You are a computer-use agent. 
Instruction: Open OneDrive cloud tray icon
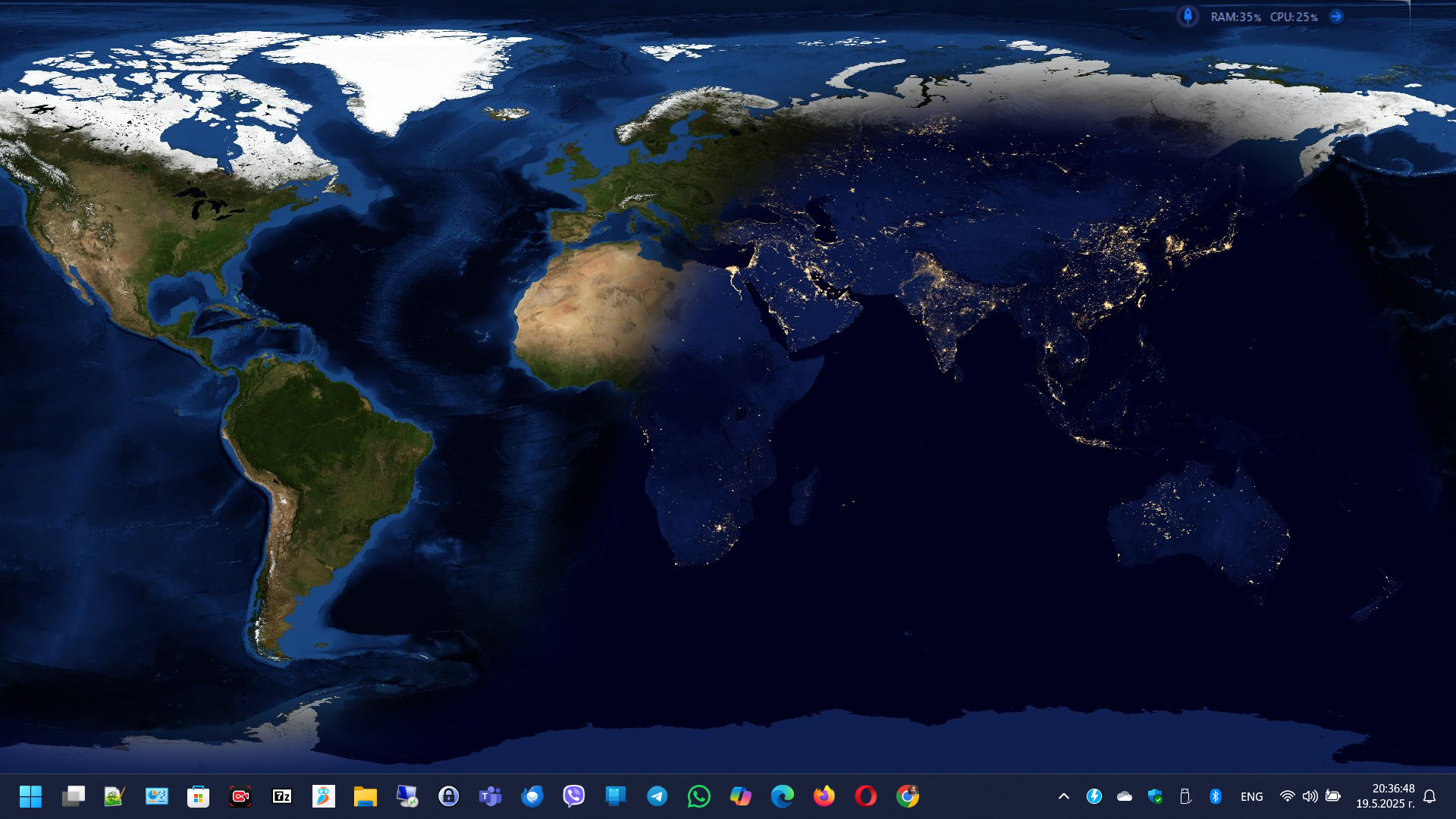pyautogui.click(x=1125, y=796)
